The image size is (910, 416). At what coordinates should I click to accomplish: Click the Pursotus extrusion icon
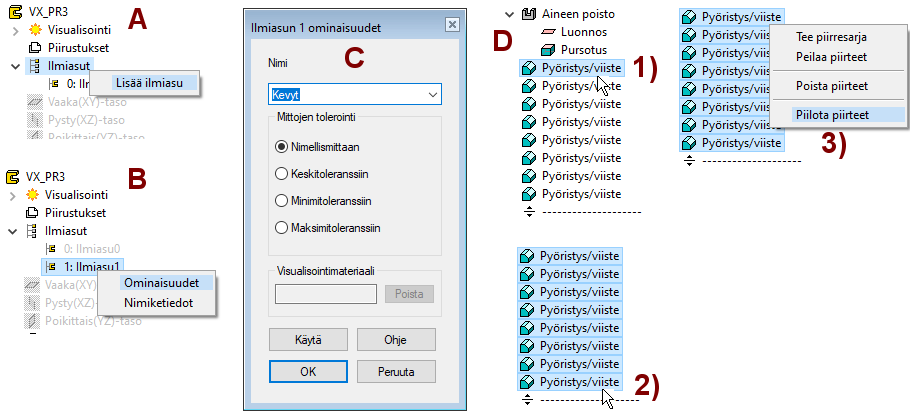click(x=547, y=49)
